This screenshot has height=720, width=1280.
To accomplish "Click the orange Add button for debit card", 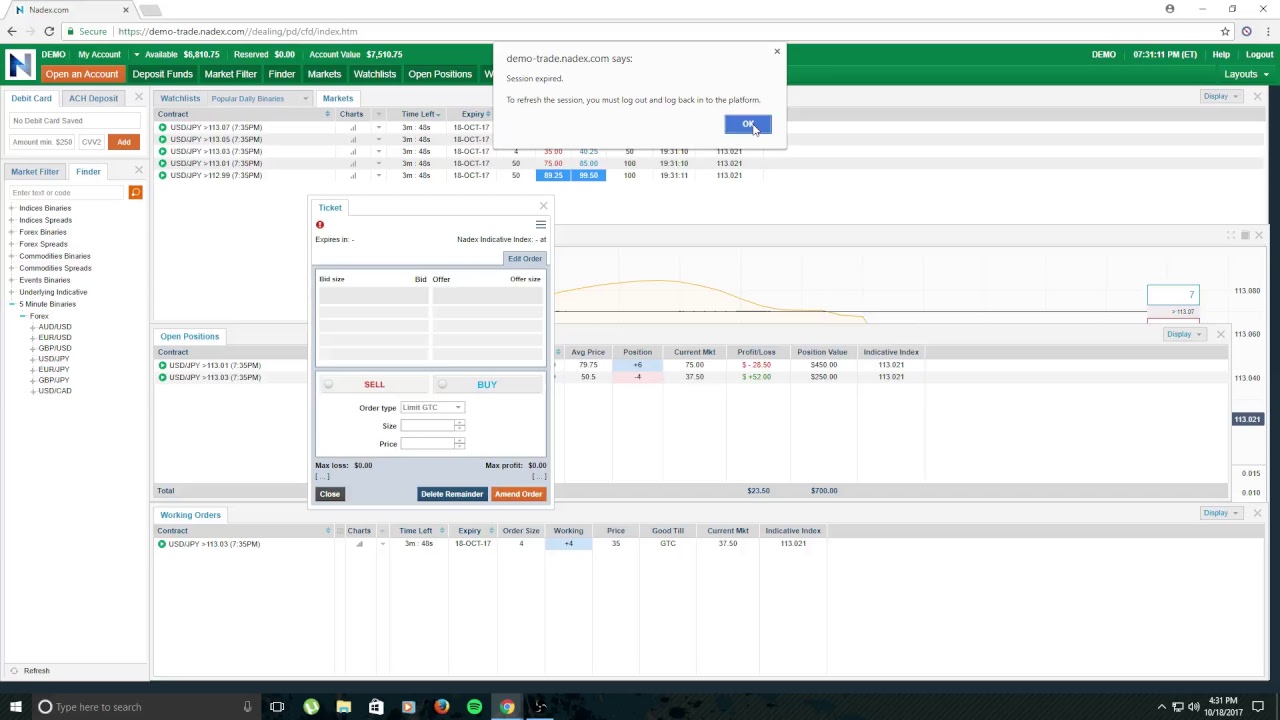I will [x=123, y=142].
